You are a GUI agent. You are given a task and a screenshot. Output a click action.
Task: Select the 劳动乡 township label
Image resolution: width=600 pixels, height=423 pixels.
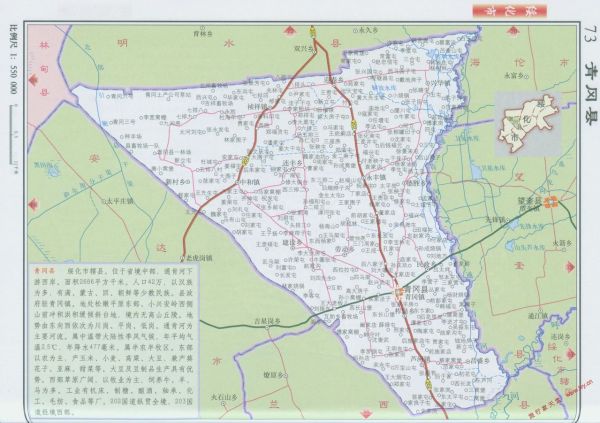click(x=345, y=249)
